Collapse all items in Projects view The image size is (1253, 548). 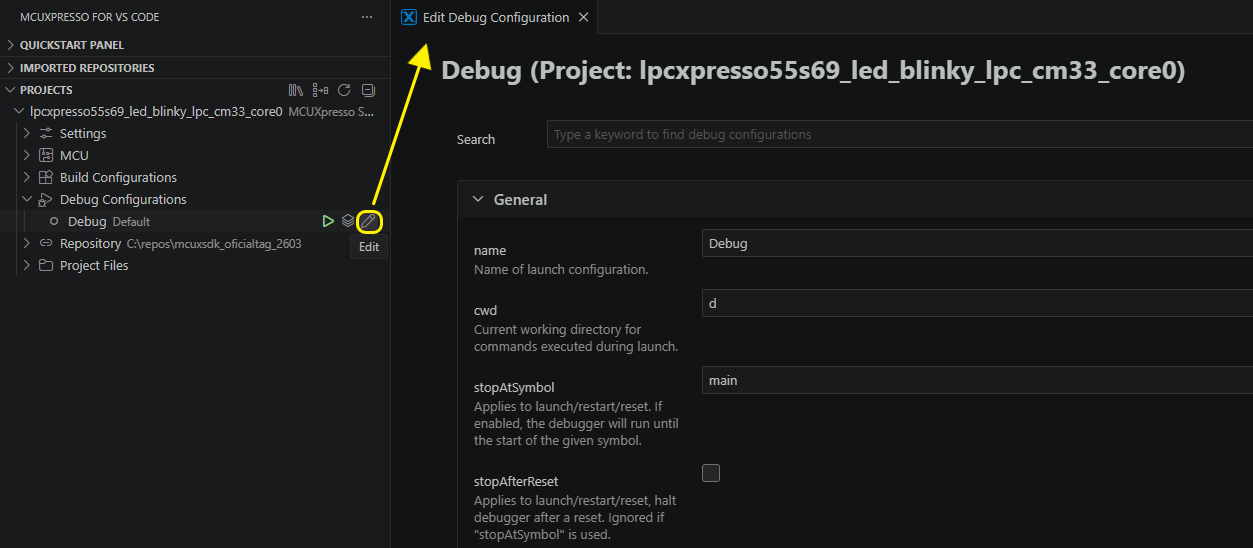(368, 90)
